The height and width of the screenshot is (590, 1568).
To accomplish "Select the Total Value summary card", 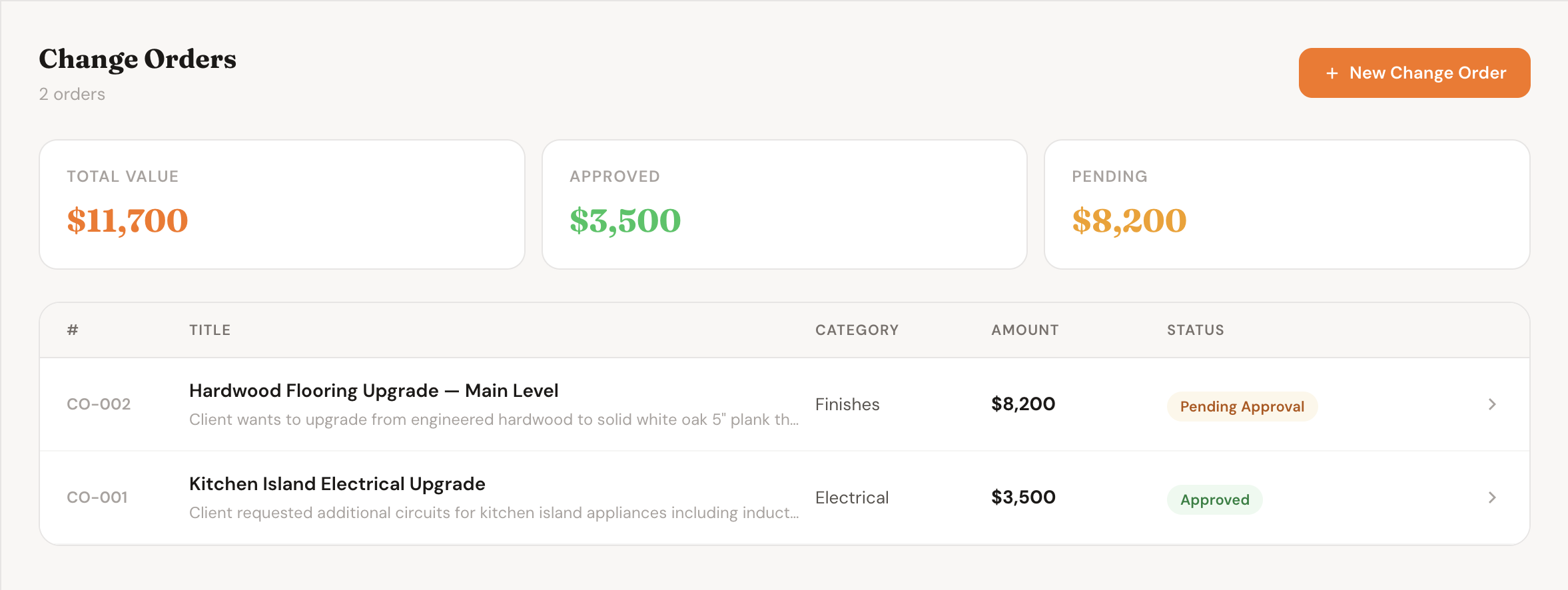I will point(282,204).
